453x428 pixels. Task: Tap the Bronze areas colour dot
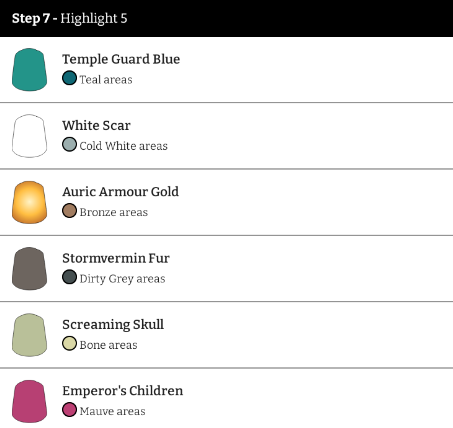pos(69,211)
